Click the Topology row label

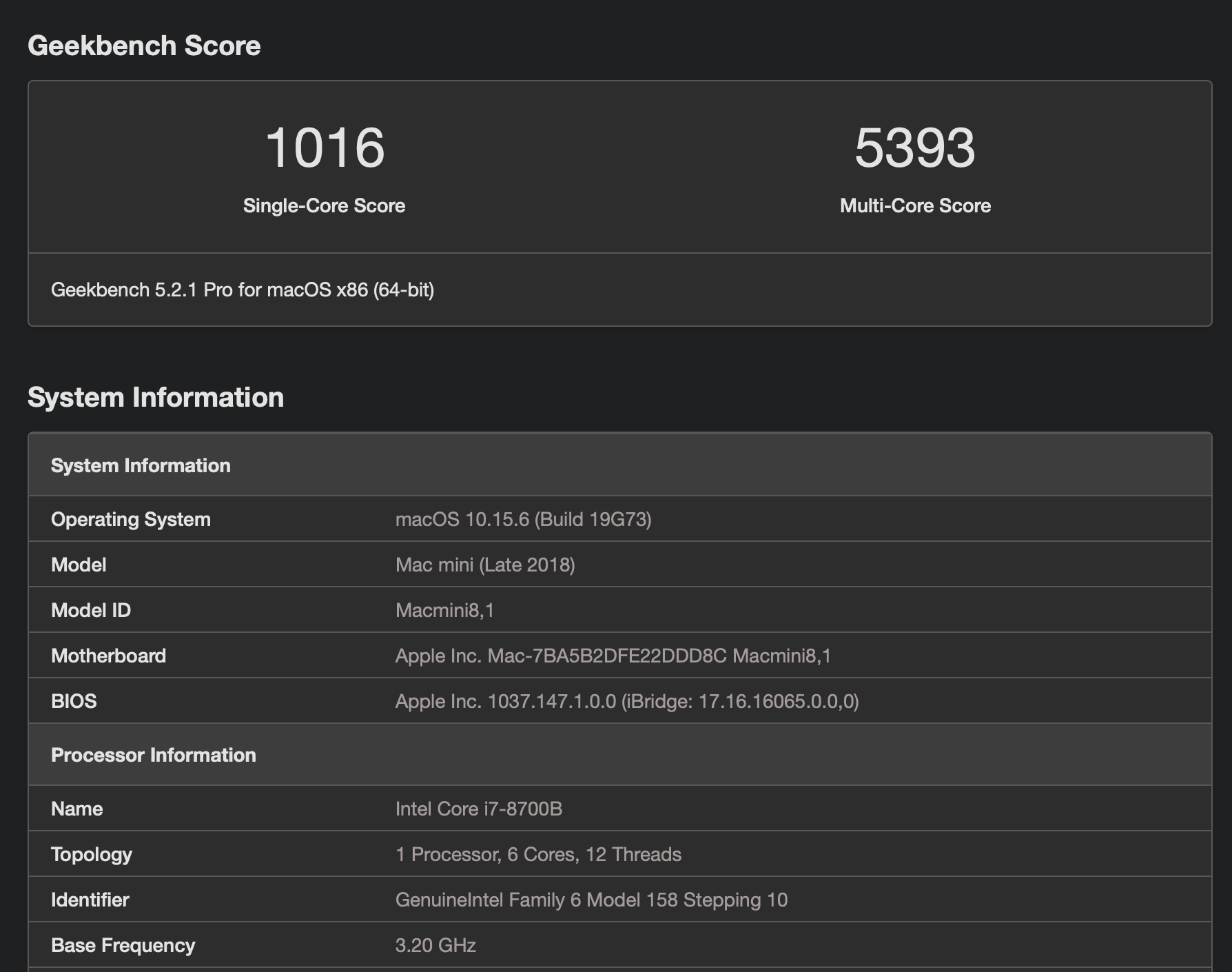(x=92, y=854)
